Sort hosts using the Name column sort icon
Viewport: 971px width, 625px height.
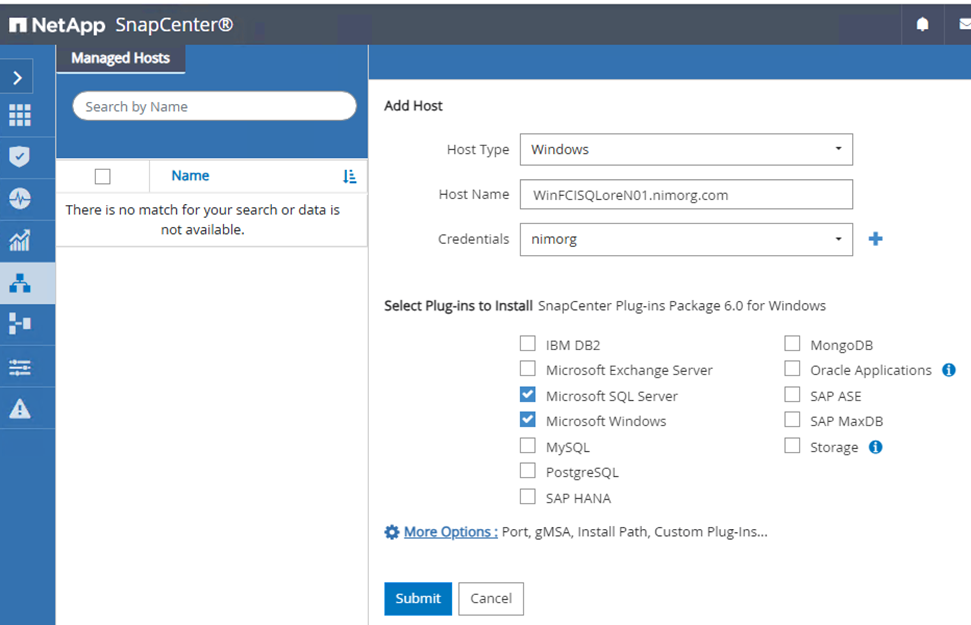click(x=349, y=176)
